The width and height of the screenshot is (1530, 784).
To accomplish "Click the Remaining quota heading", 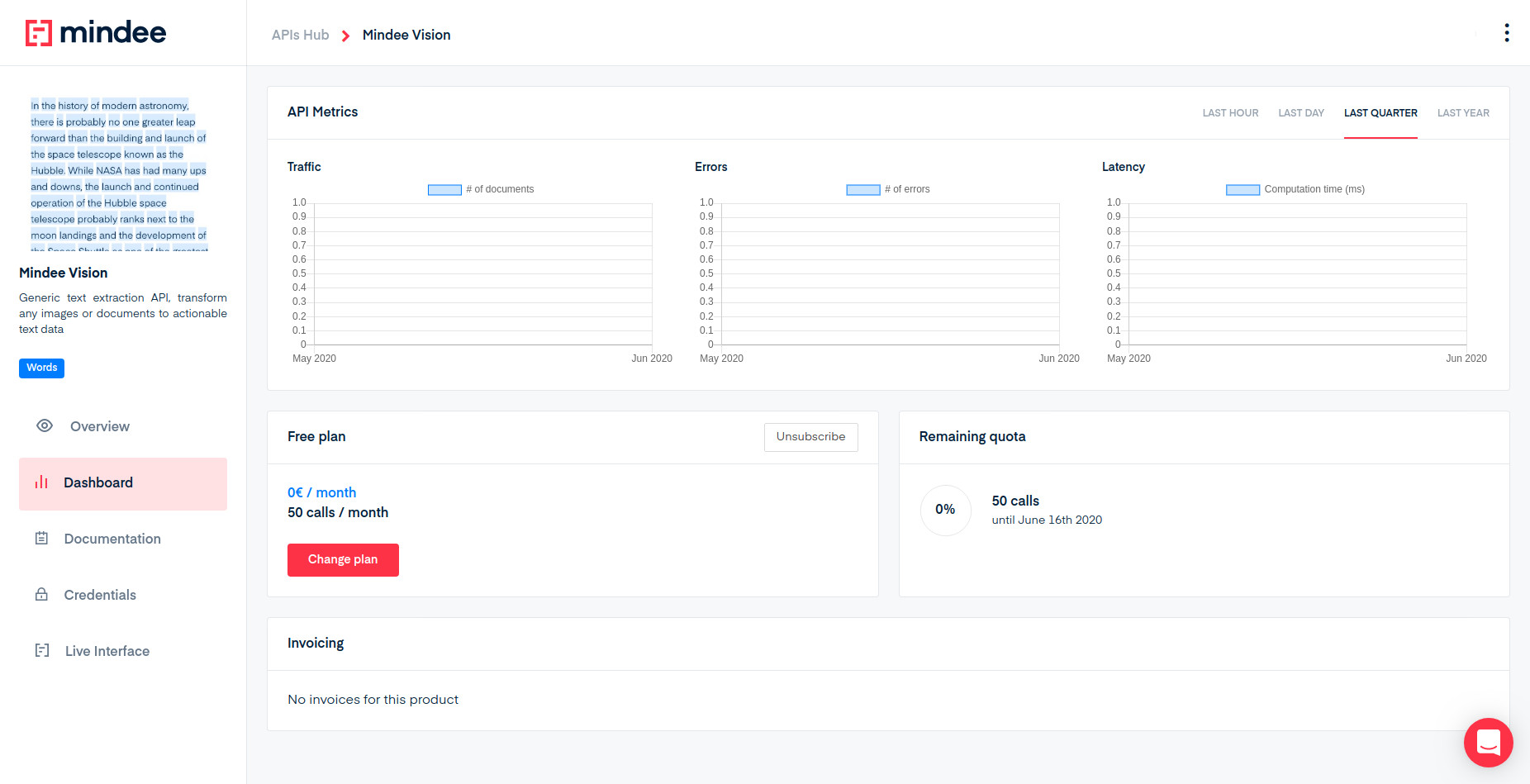I will [x=972, y=436].
